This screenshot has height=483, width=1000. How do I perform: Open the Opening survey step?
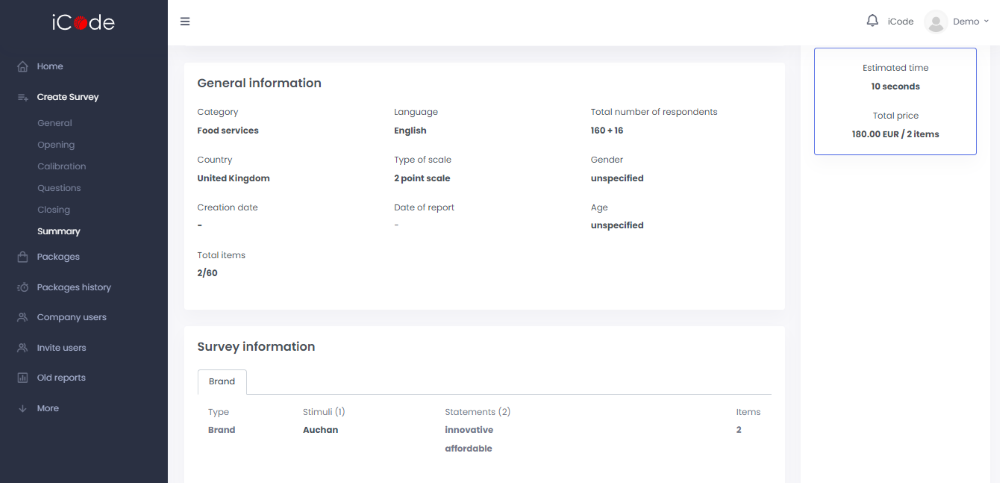click(56, 145)
